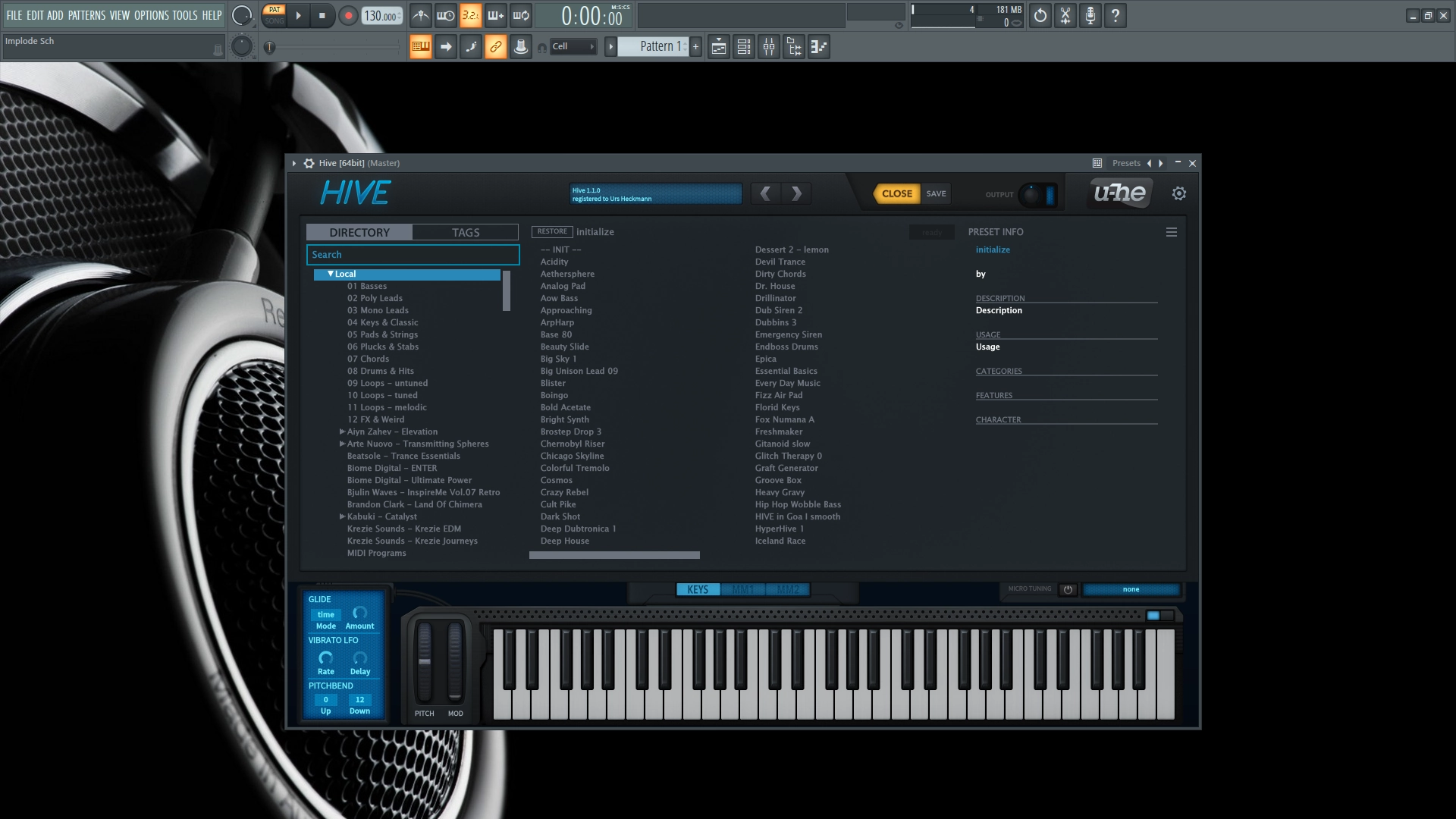Open the Cell snap dropdown
This screenshot has width=1456, height=819.
coord(573,46)
